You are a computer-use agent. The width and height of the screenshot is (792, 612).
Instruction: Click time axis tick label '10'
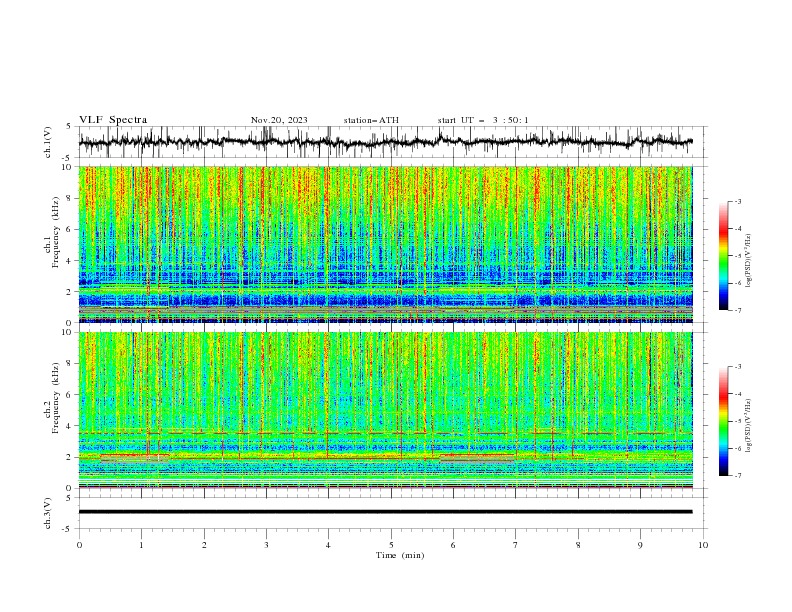point(703,545)
